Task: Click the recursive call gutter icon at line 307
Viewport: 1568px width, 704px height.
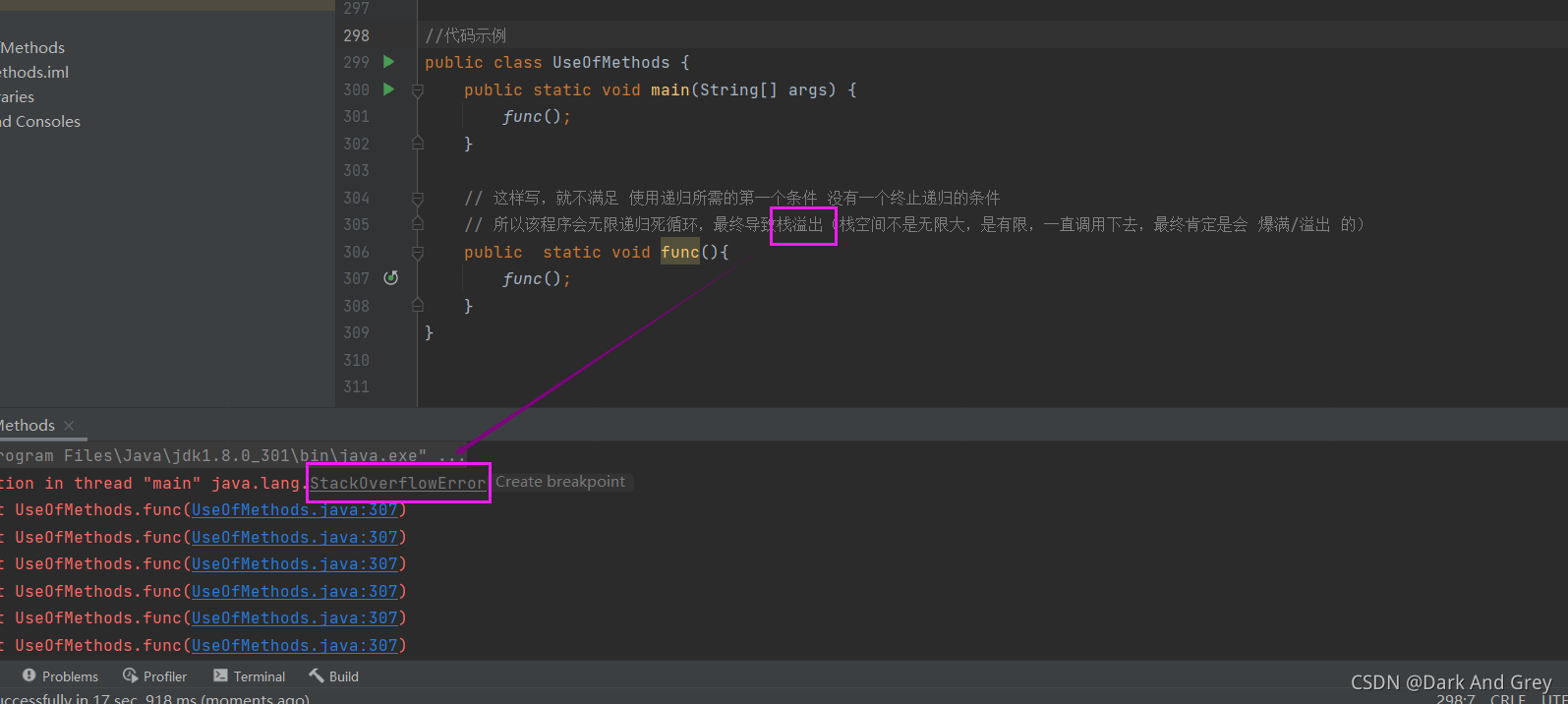Action: (x=390, y=278)
